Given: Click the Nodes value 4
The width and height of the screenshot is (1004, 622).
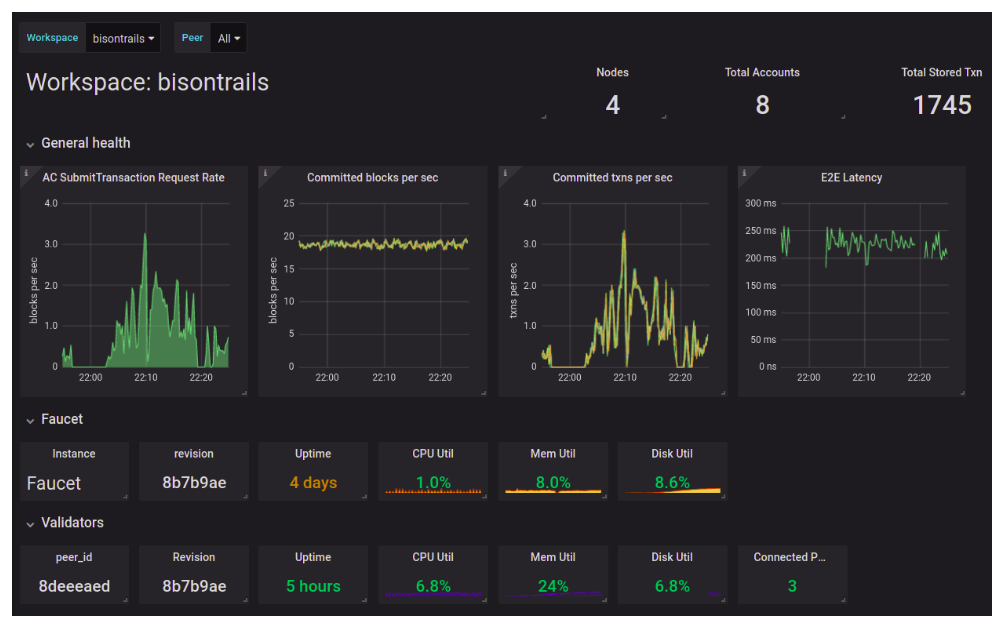Looking at the screenshot, I should 613,105.
